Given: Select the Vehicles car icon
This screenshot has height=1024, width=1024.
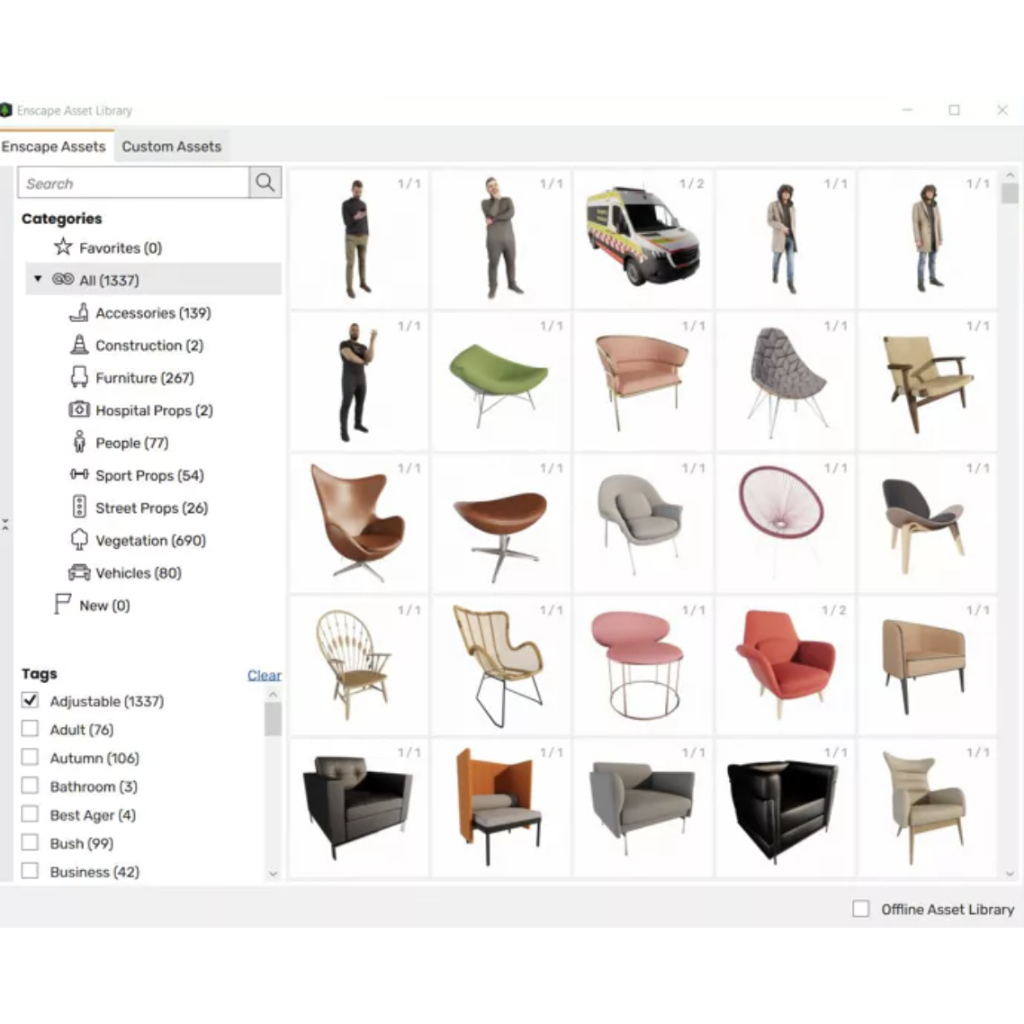Looking at the screenshot, I should (x=79, y=573).
